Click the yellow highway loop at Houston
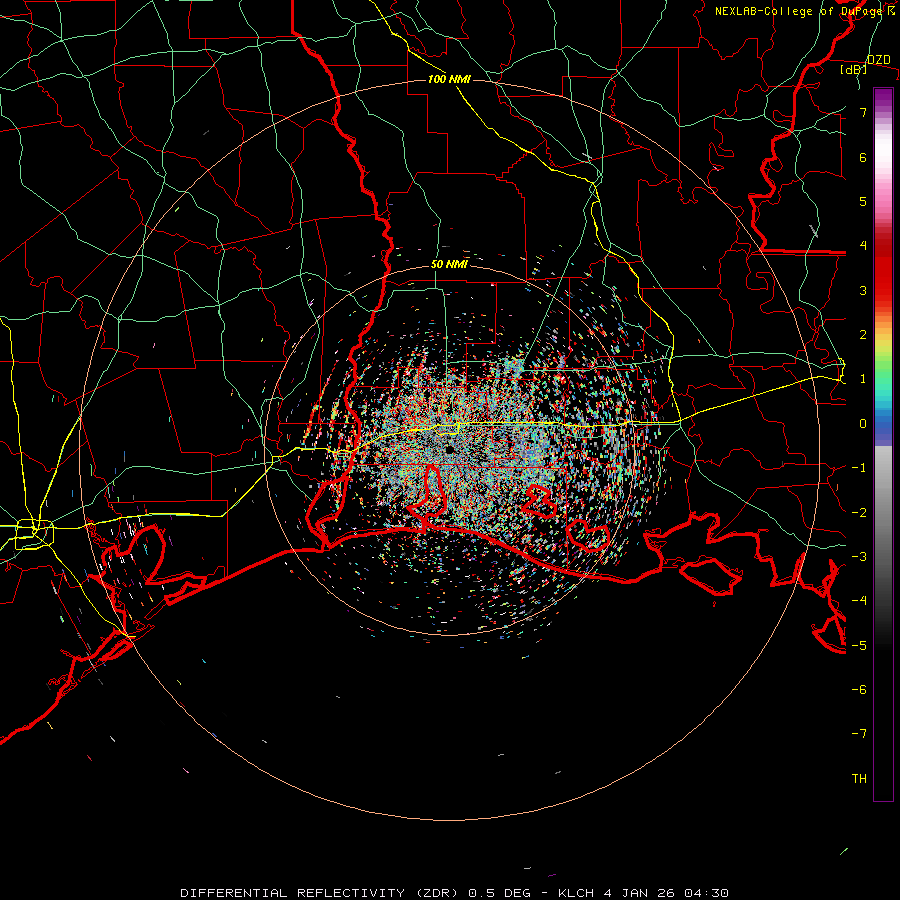 34,533
